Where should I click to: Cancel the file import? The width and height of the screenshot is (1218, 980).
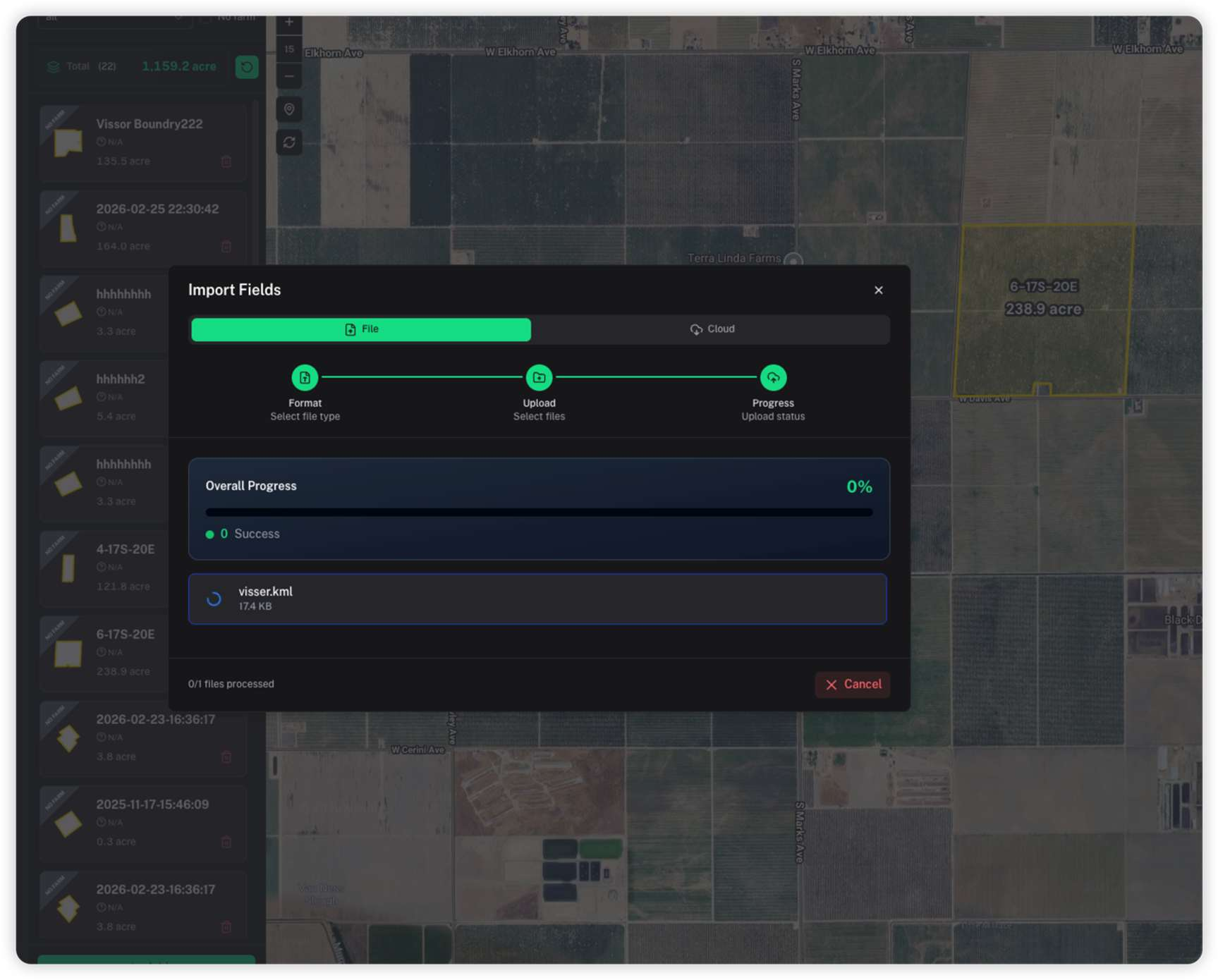coord(853,685)
